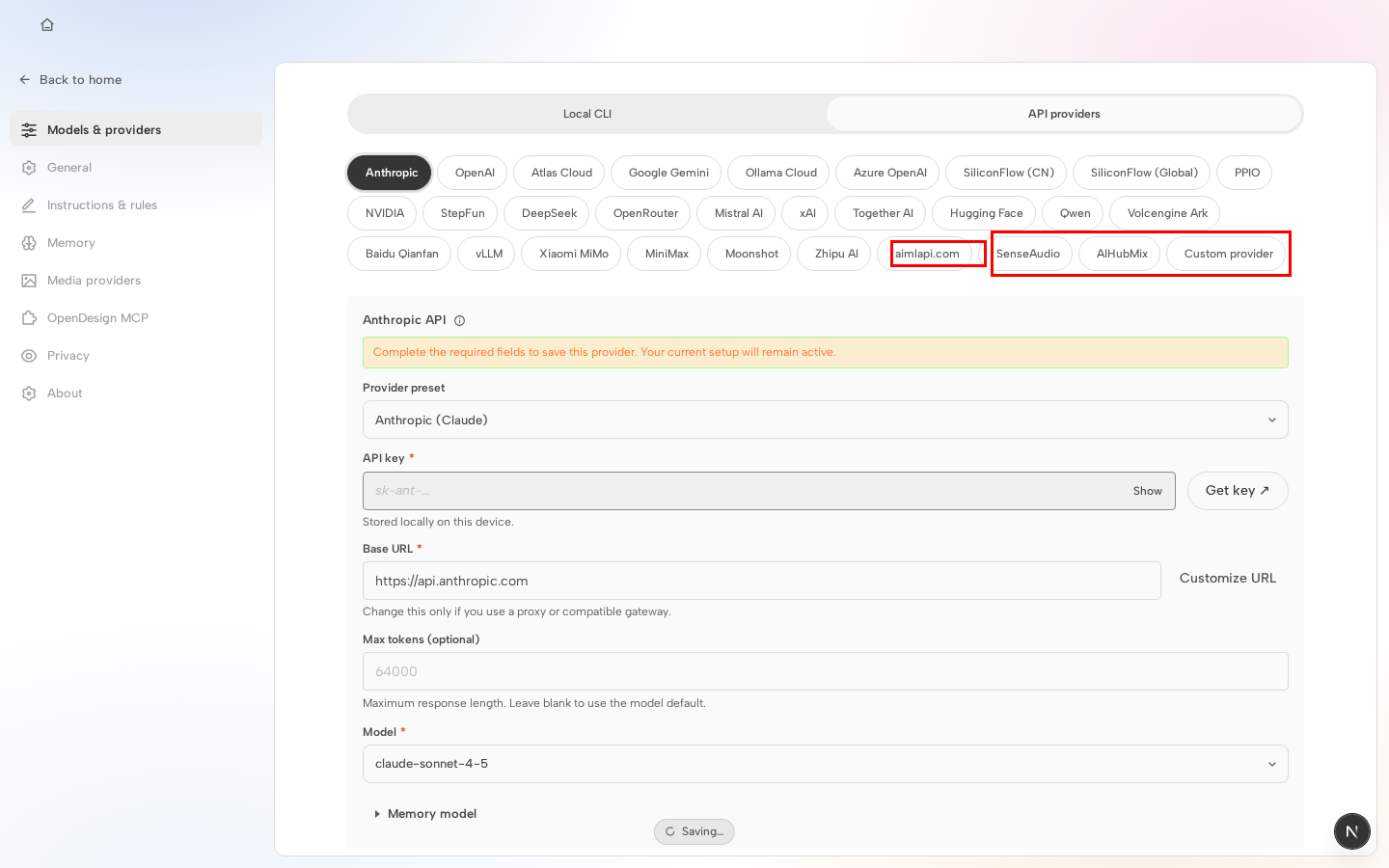Switch to the Local CLI tab

pyautogui.click(x=587, y=114)
